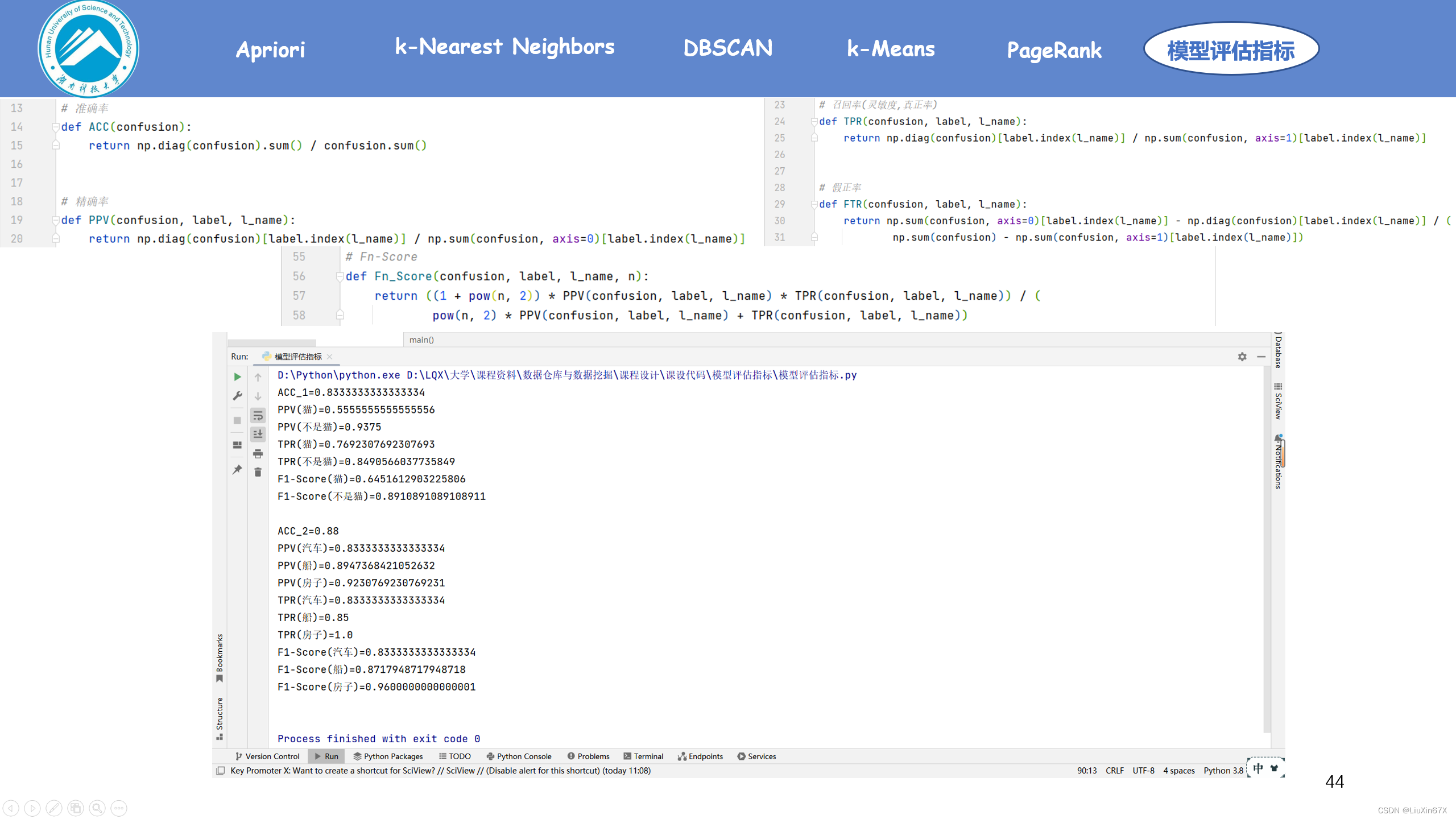Image resolution: width=1456 pixels, height=819 pixels.
Task: Open the script file path link
Action: 631,375
